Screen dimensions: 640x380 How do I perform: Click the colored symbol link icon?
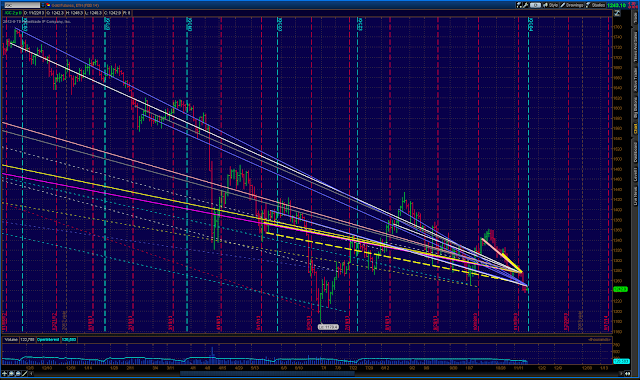click(x=48, y=5)
